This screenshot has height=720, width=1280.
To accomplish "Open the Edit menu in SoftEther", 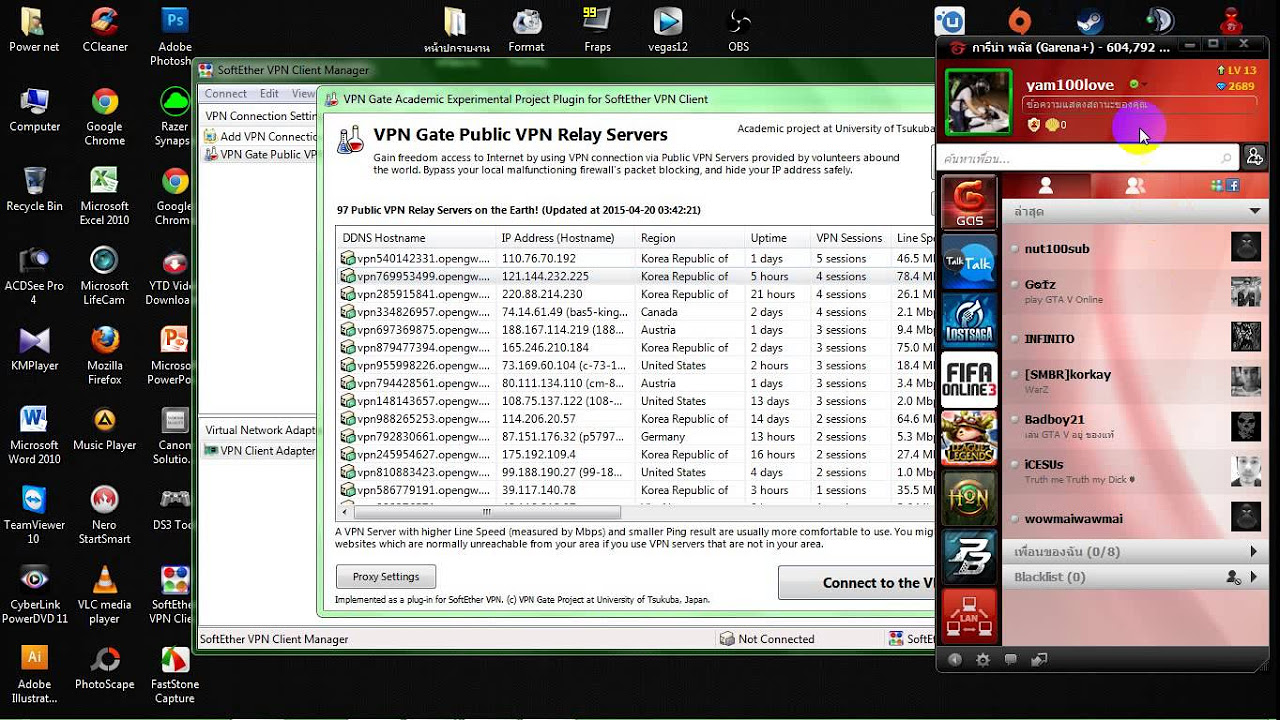I will [x=270, y=93].
